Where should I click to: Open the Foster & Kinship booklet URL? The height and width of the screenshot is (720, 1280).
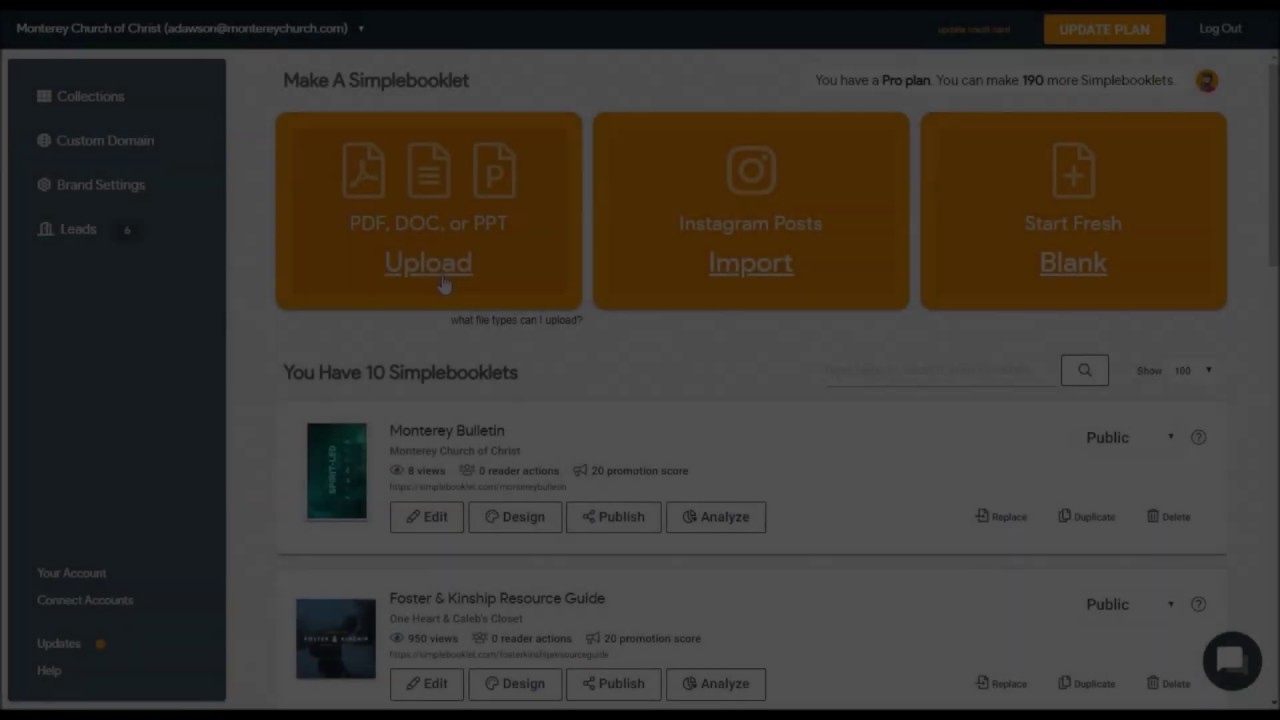[x=498, y=655]
